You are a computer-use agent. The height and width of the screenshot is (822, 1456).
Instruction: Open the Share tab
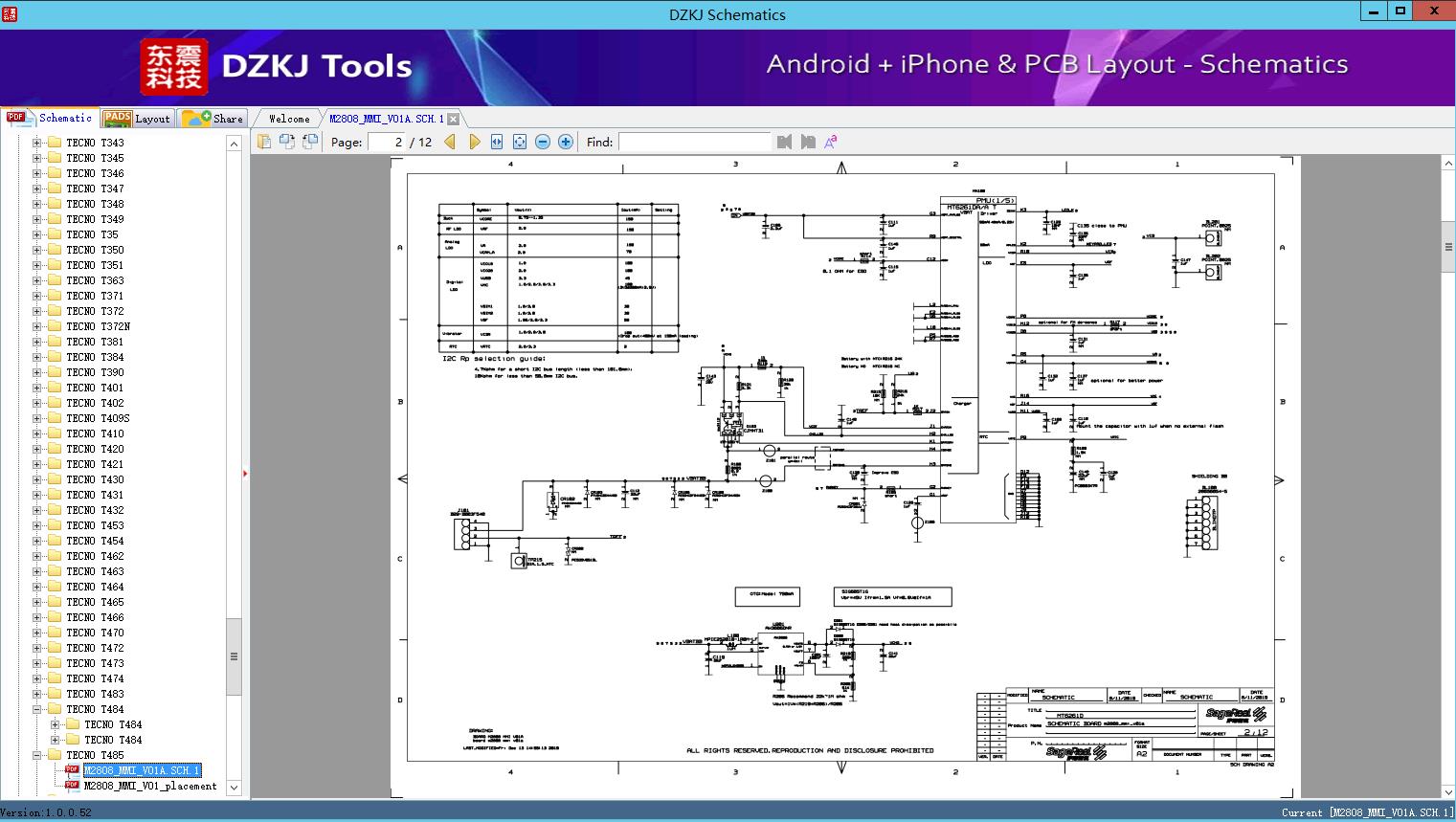(x=213, y=118)
